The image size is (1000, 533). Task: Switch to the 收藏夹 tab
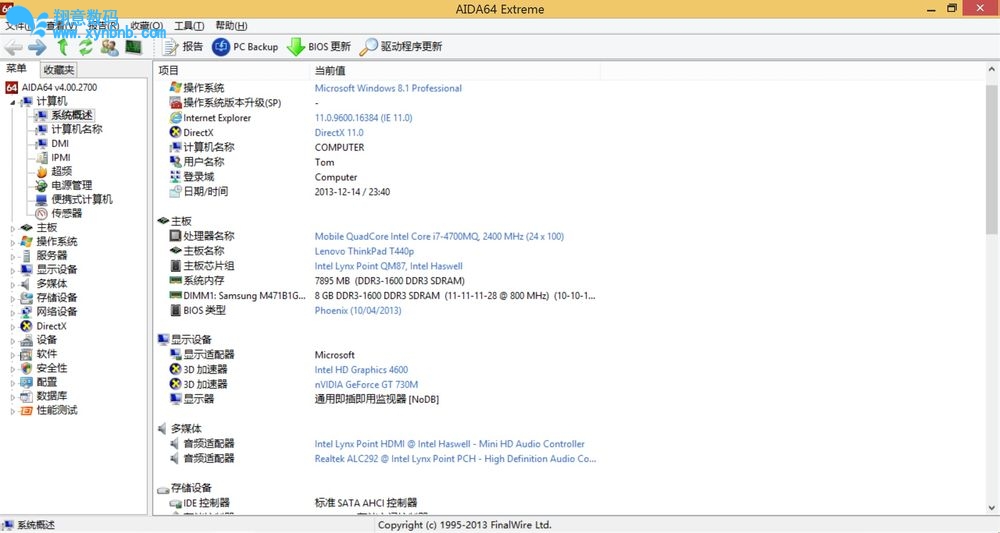coord(59,69)
